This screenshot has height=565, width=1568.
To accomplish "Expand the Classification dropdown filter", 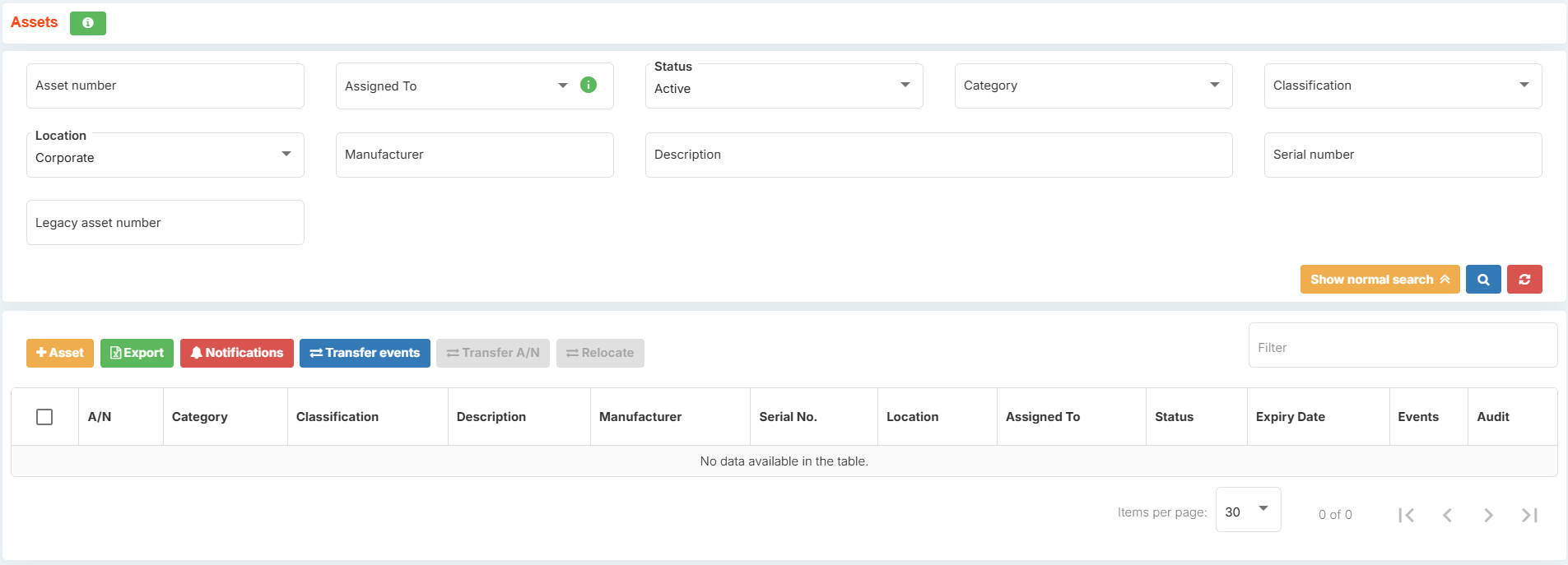I will tap(1403, 86).
